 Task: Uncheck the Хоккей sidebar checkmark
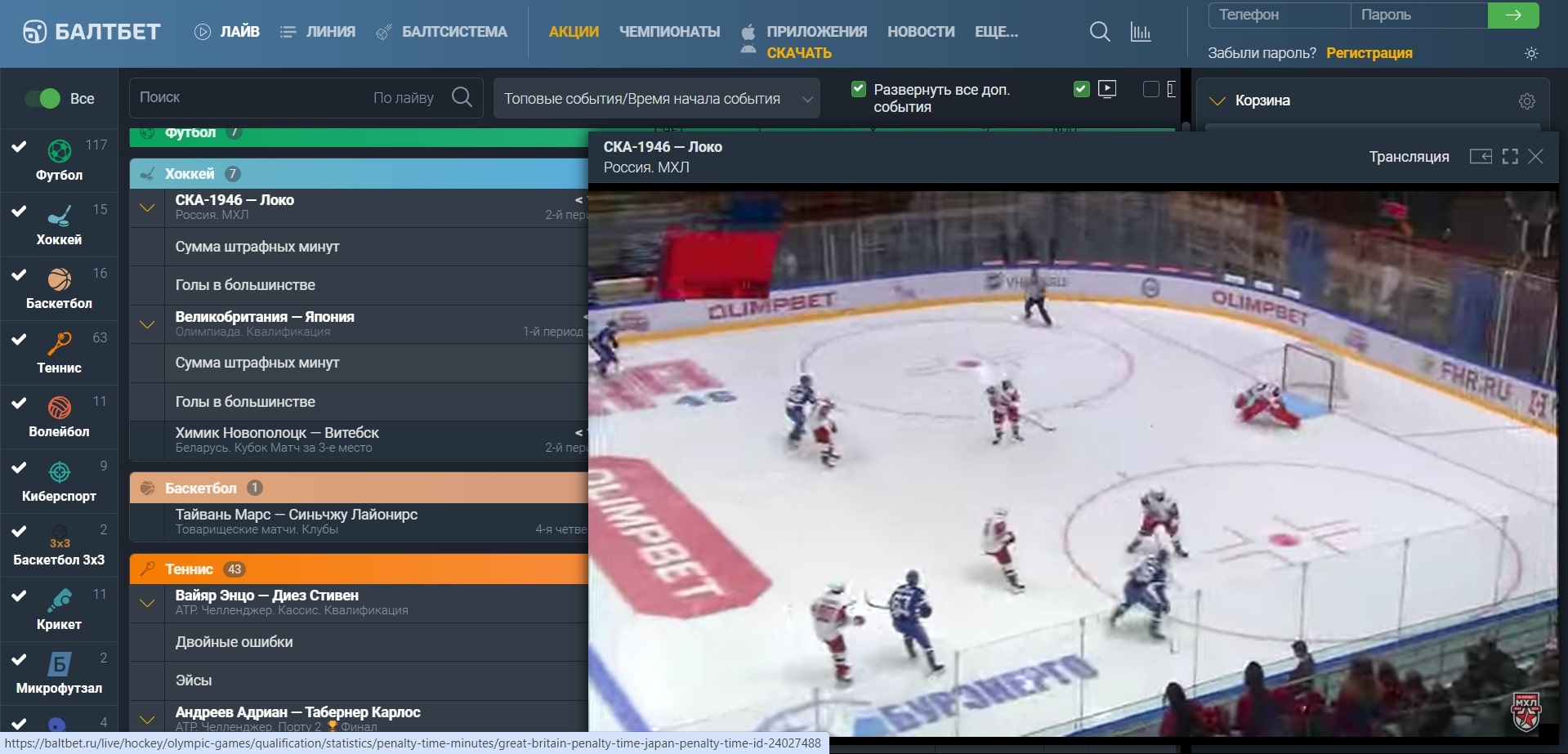(19, 211)
